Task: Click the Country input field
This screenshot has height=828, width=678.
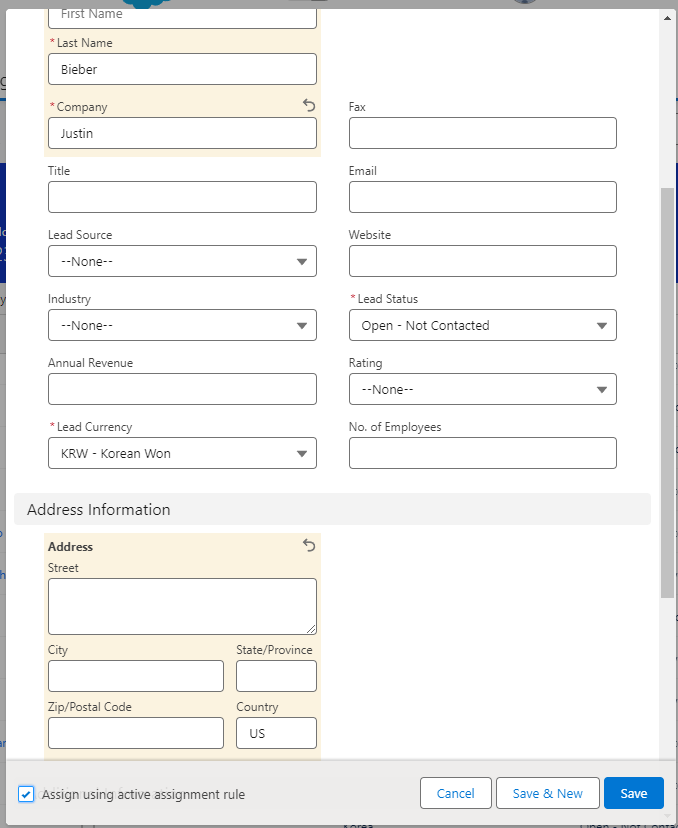Action: click(276, 733)
